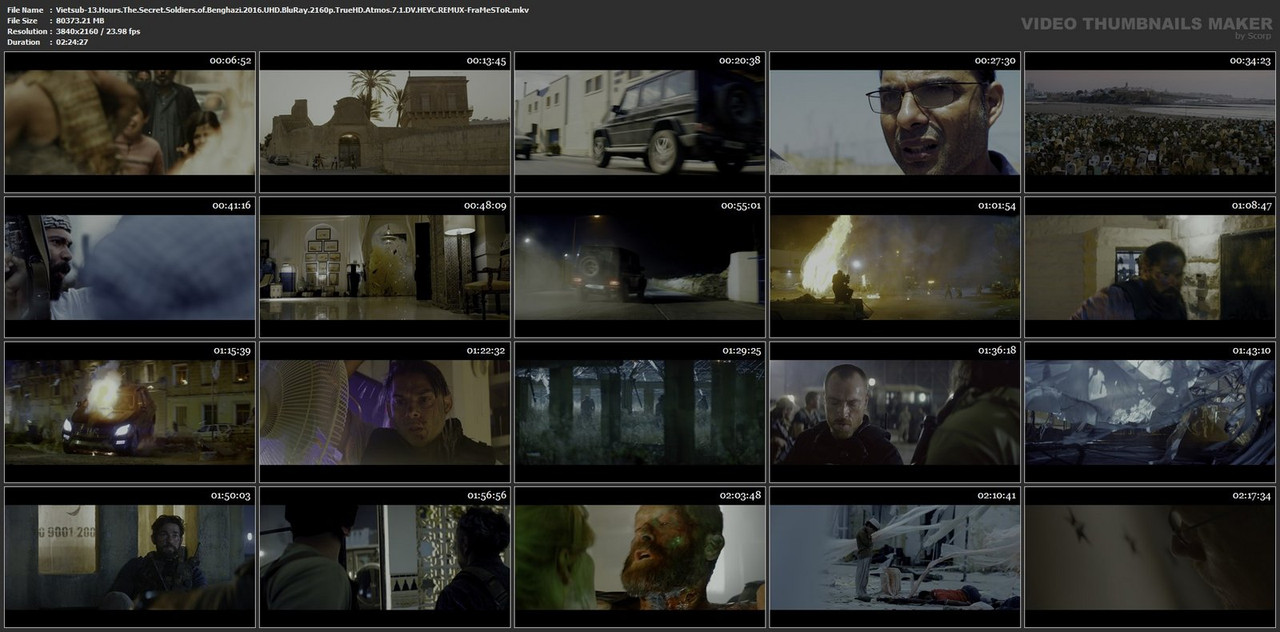
Task: Select the frame stamped 01:50:03
Action: point(130,557)
